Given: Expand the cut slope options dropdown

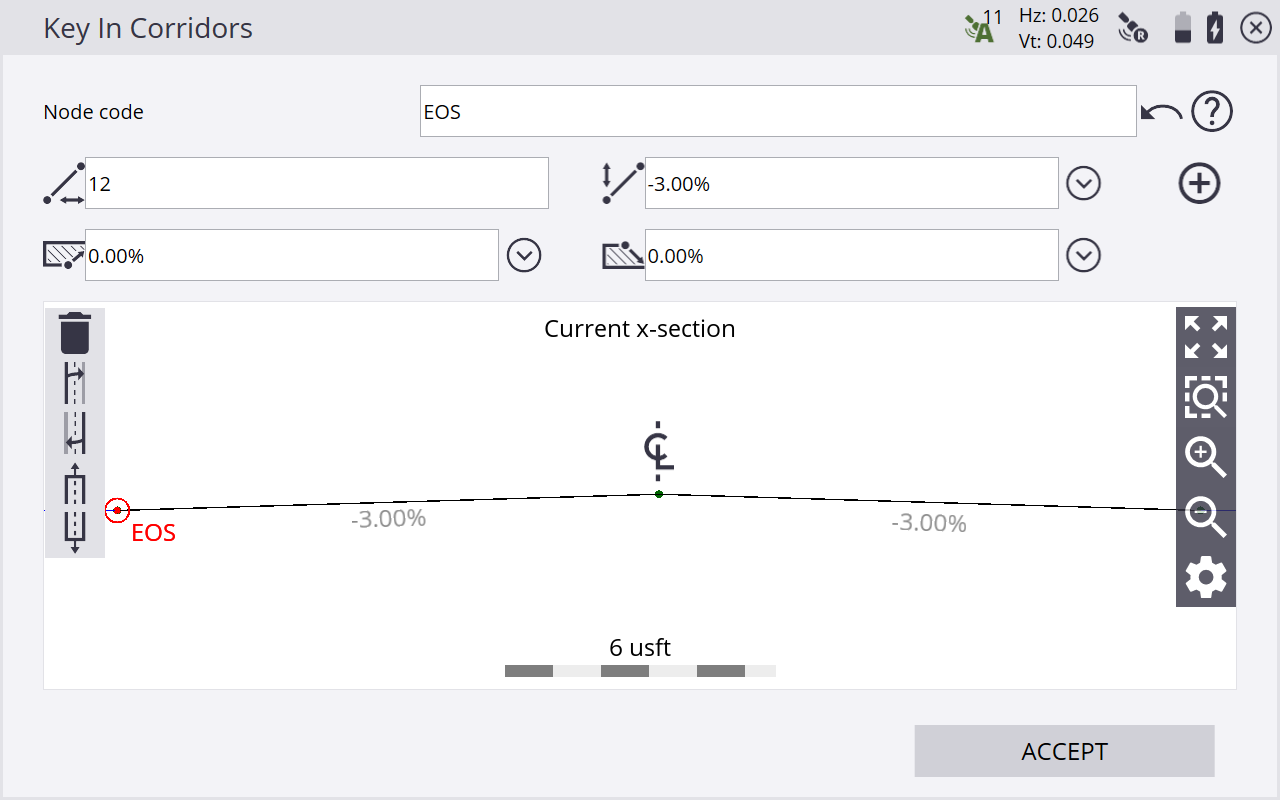Looking at the screenshot, I should (x=524, y=256).
